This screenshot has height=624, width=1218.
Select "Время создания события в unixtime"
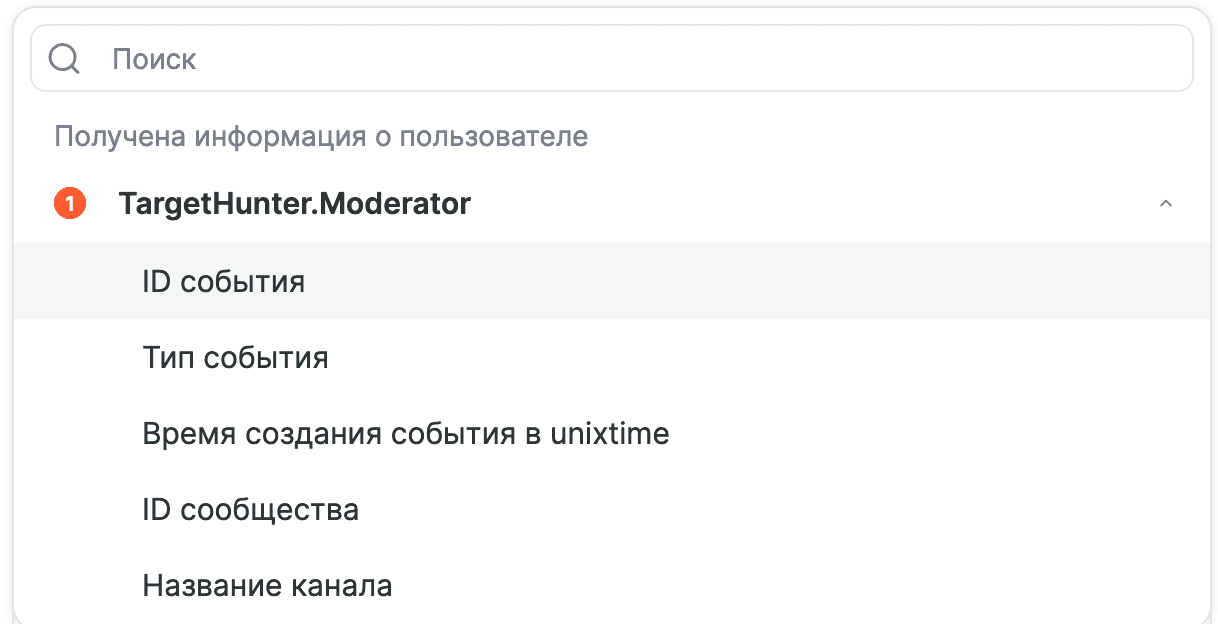tap(407, 433)
